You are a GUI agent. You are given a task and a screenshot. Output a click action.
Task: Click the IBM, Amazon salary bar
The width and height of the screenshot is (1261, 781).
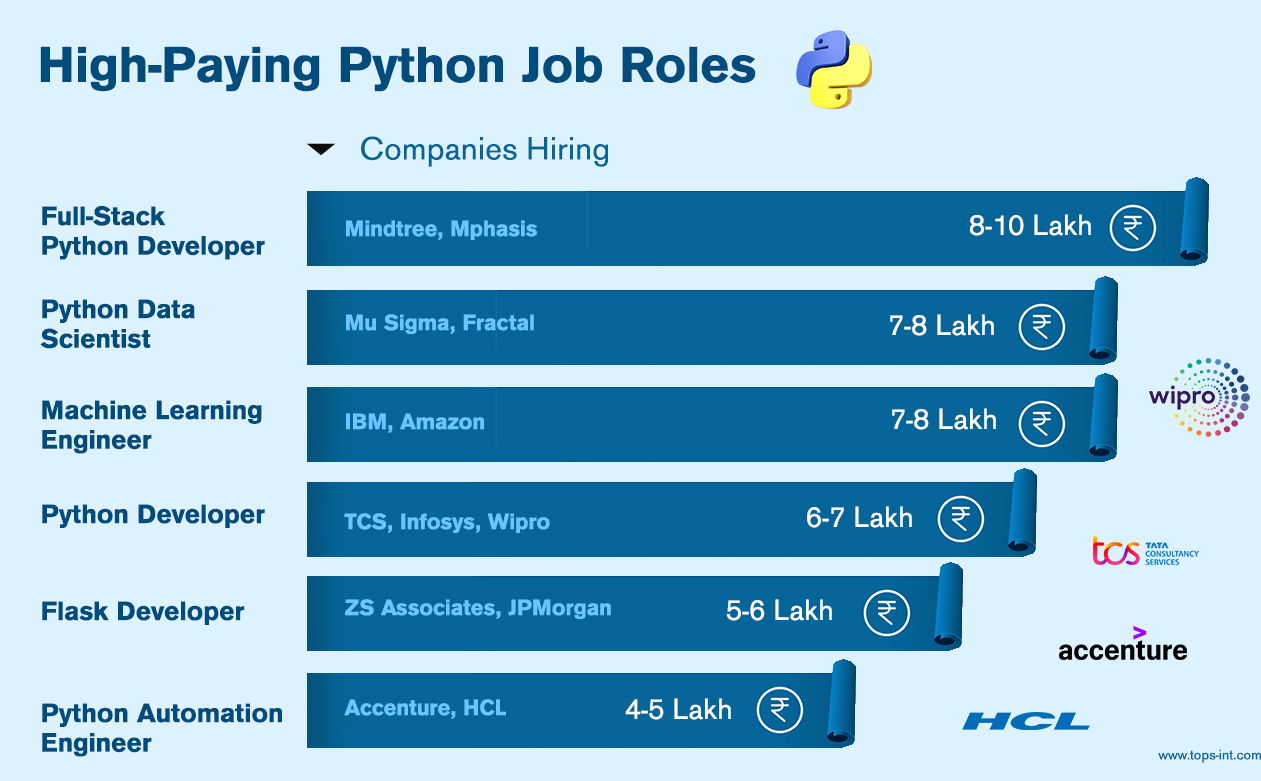point(712,424)
